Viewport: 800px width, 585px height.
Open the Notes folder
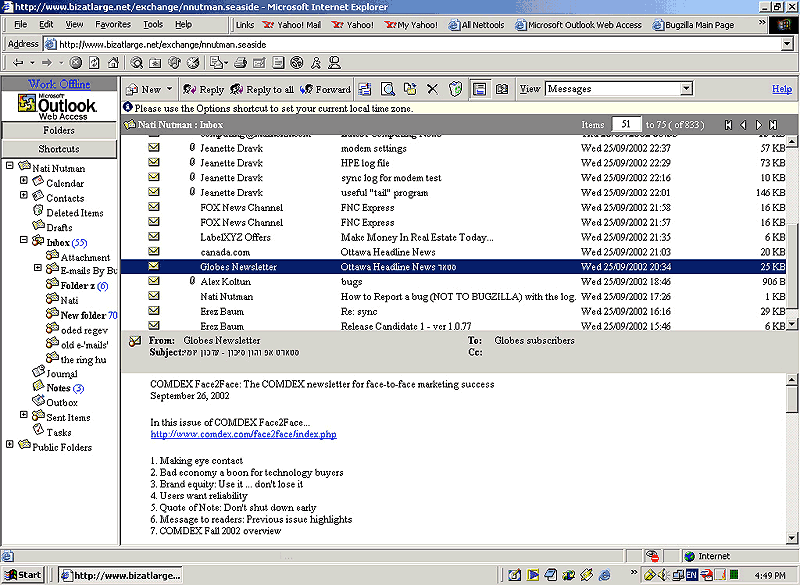(x=58, y=388)
